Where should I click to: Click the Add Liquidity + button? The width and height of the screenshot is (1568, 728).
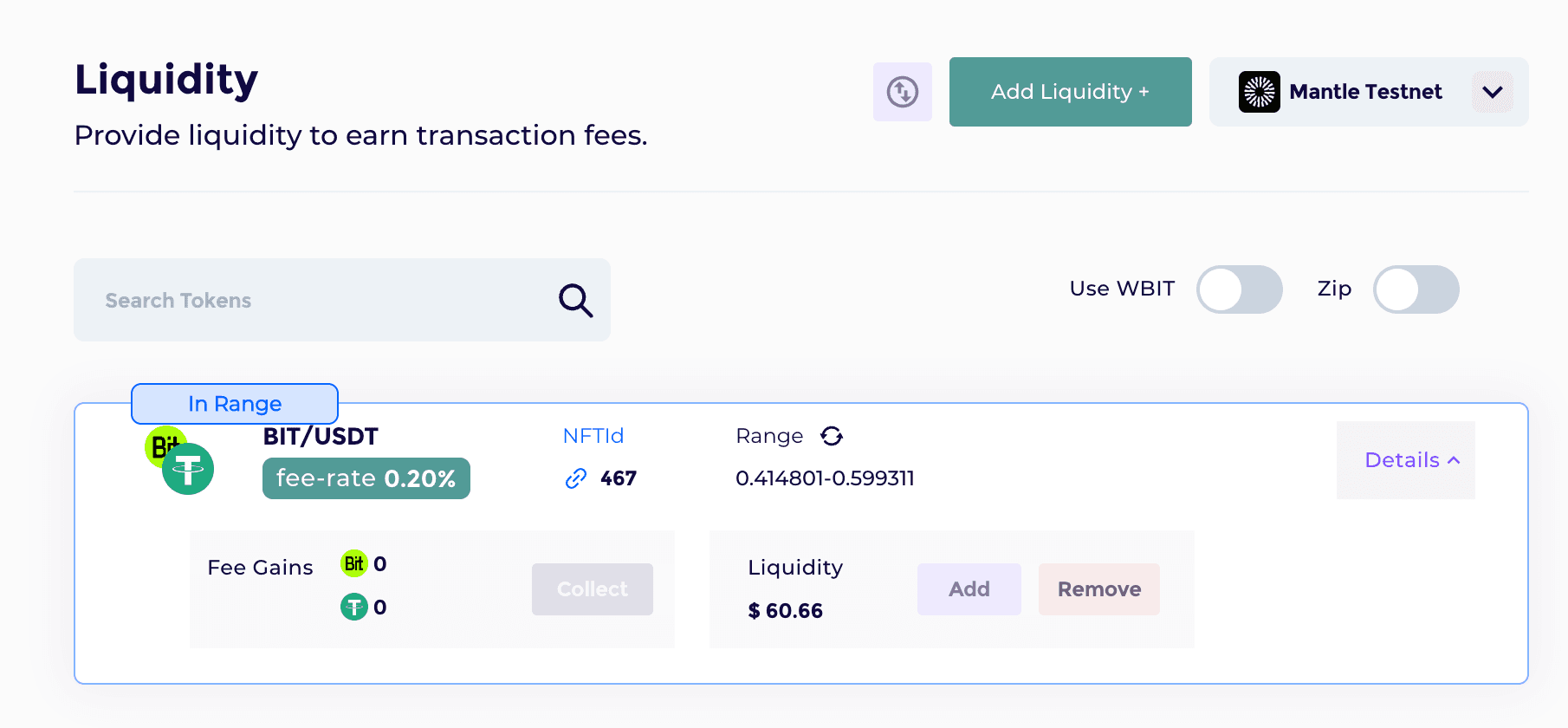(1070, 92)
